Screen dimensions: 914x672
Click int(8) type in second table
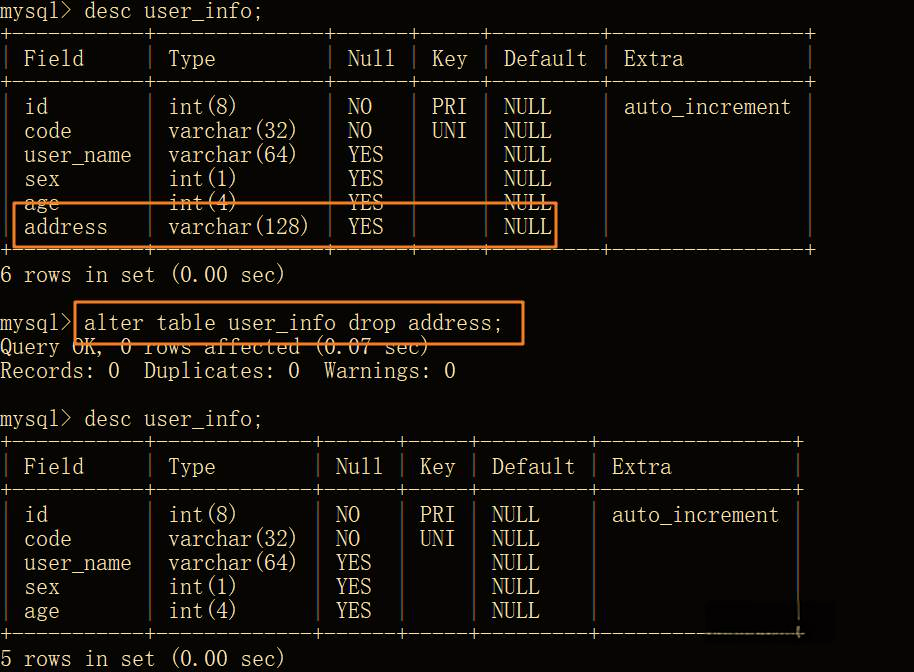[202, 515]
